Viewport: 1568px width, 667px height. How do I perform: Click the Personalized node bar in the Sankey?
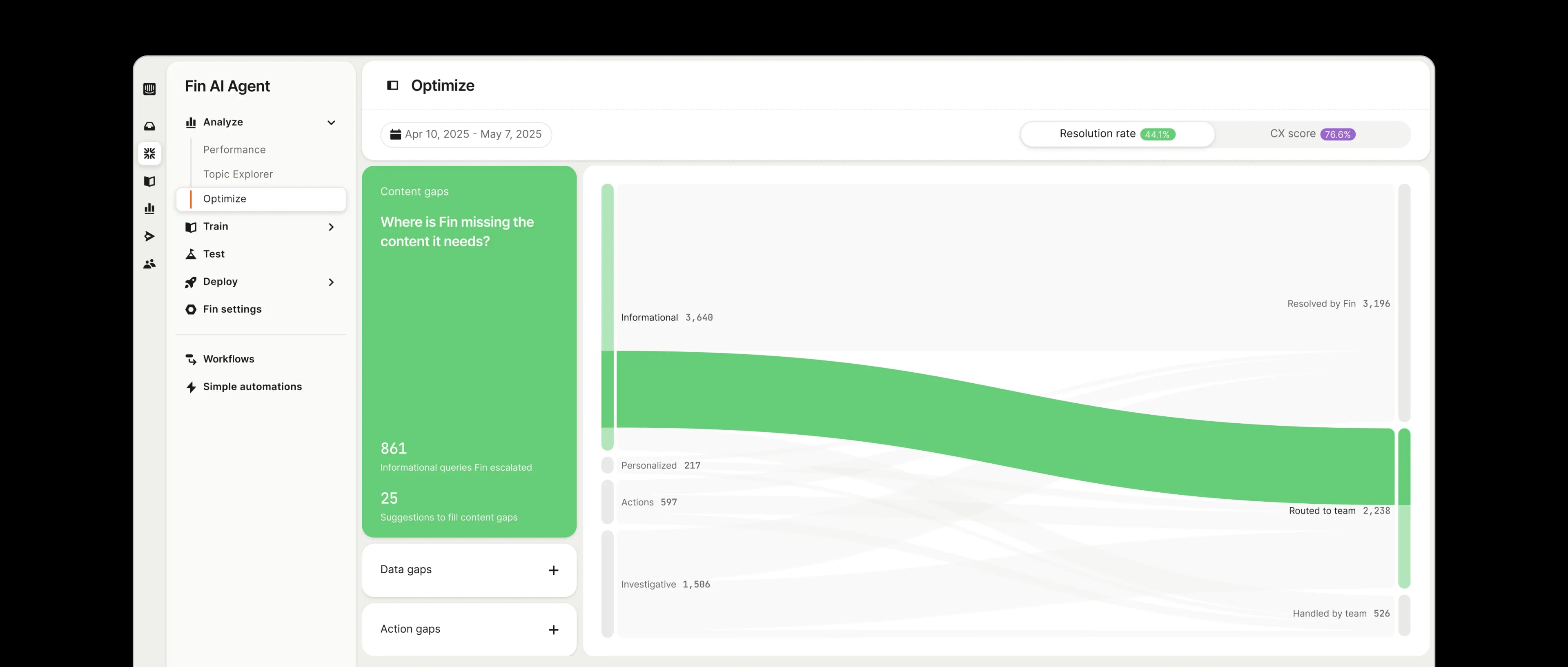tap(607, 466)
